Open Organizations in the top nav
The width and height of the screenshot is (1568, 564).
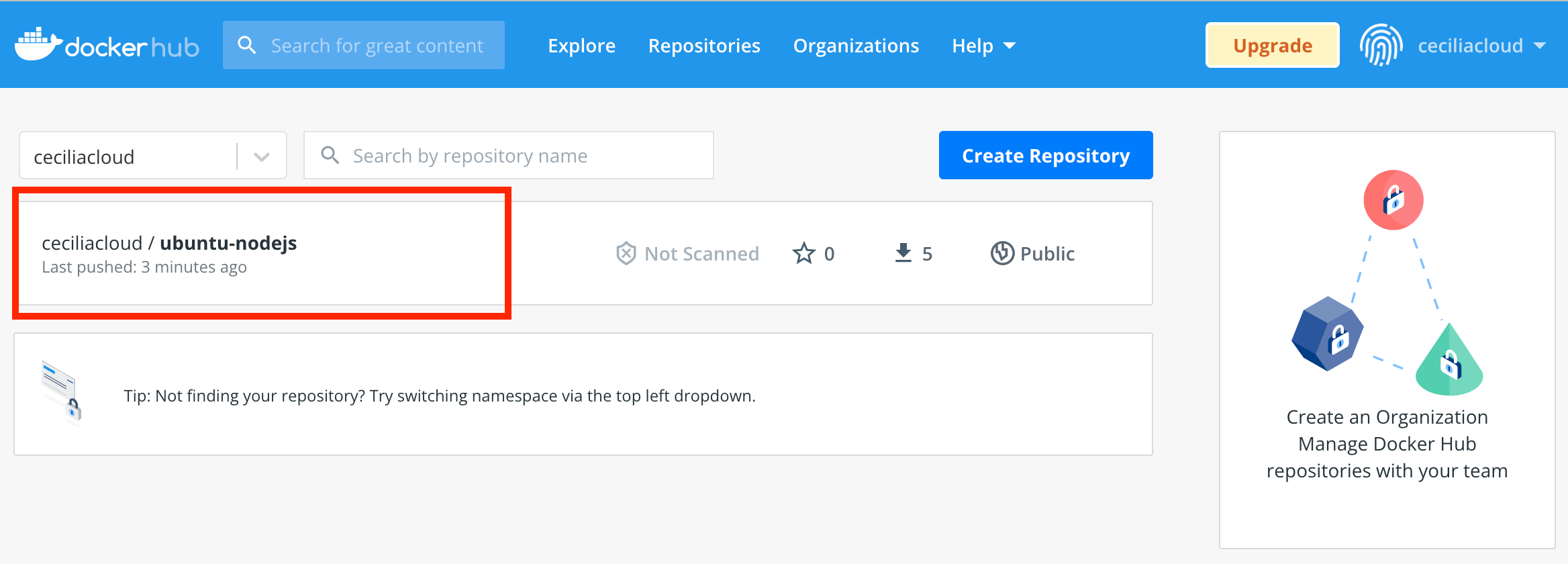[x=856, y=46]
